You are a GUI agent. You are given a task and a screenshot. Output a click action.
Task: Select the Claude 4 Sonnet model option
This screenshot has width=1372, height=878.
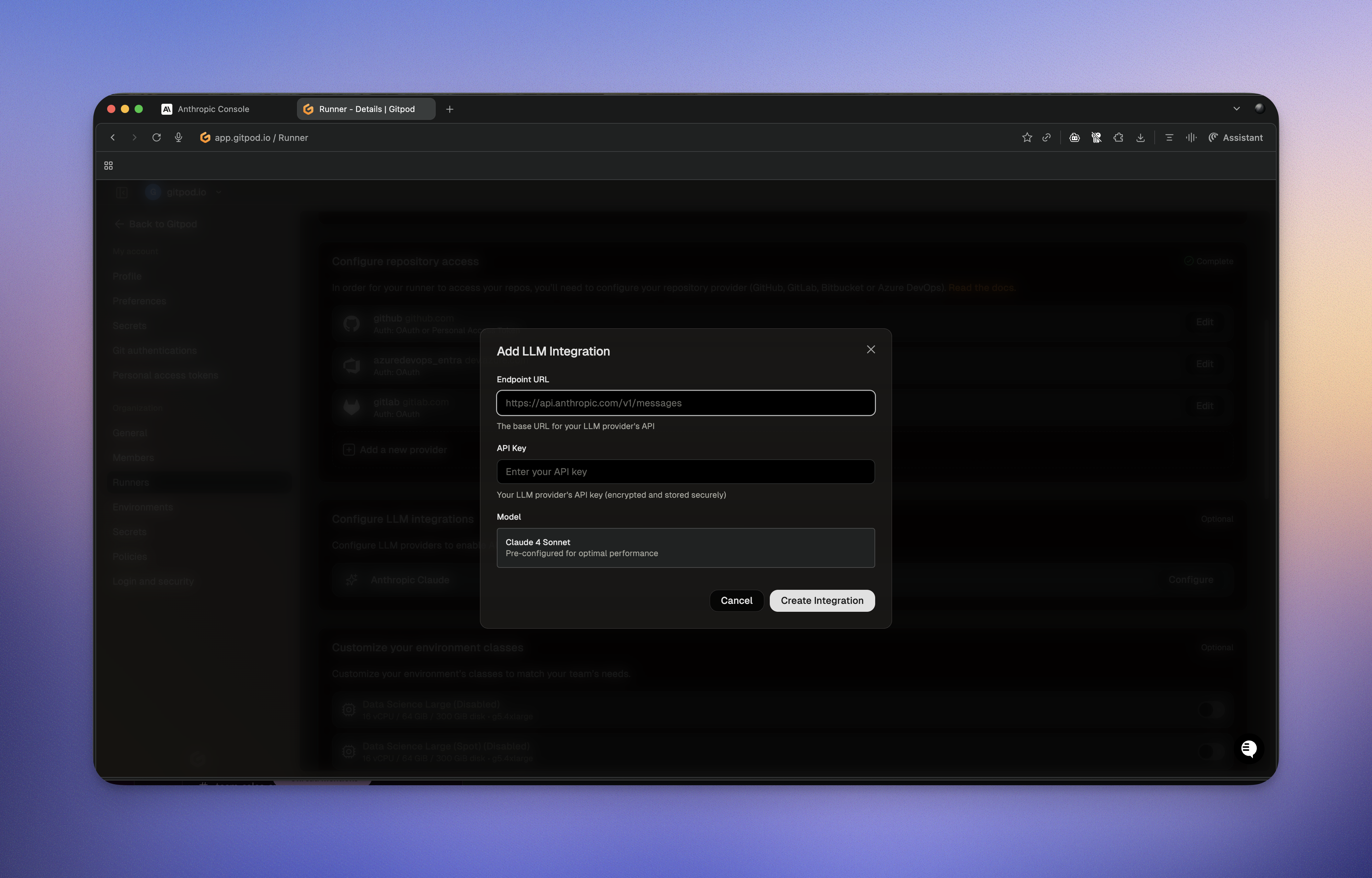685,547
